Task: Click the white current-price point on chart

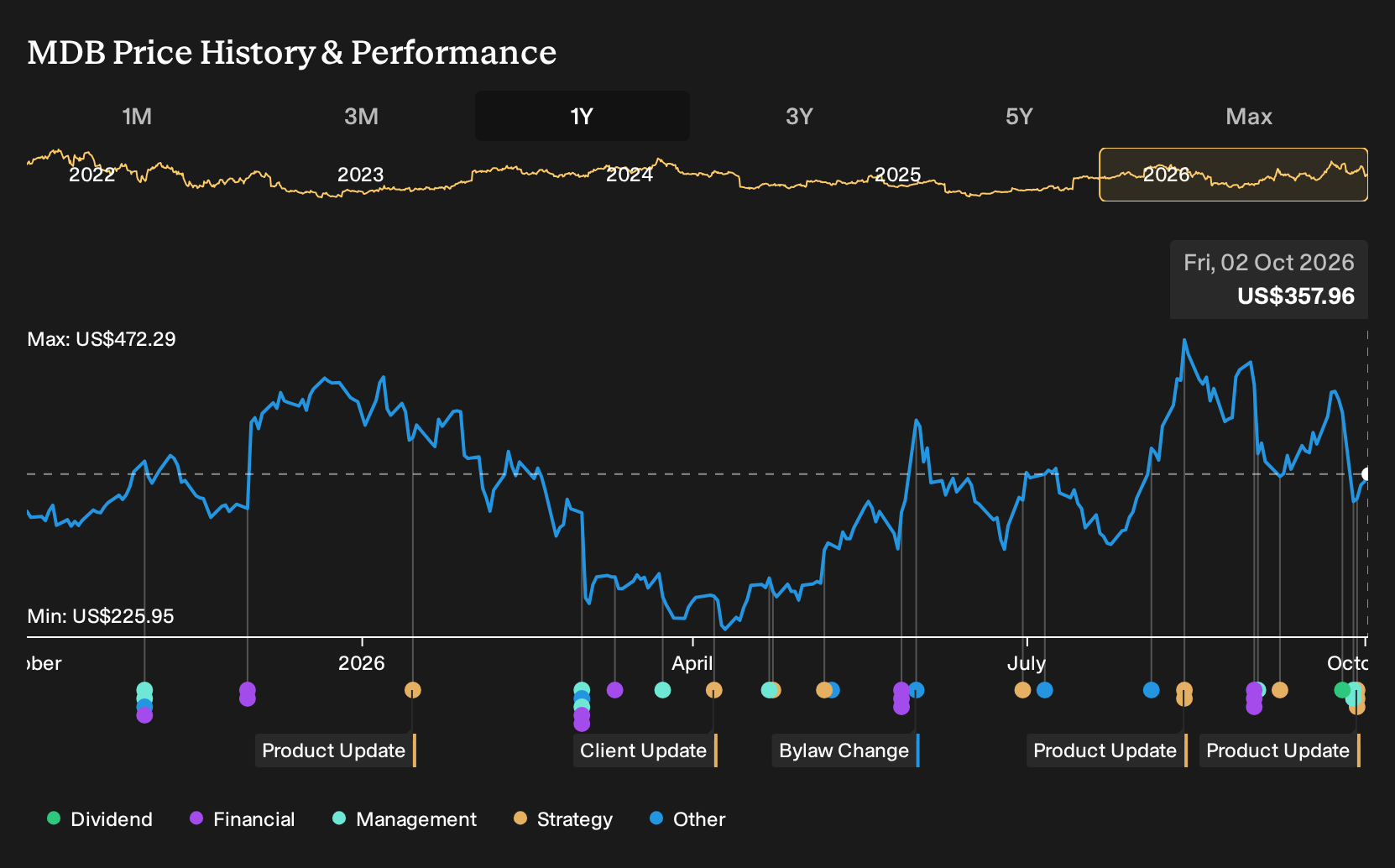Action: coord(1367,474)
